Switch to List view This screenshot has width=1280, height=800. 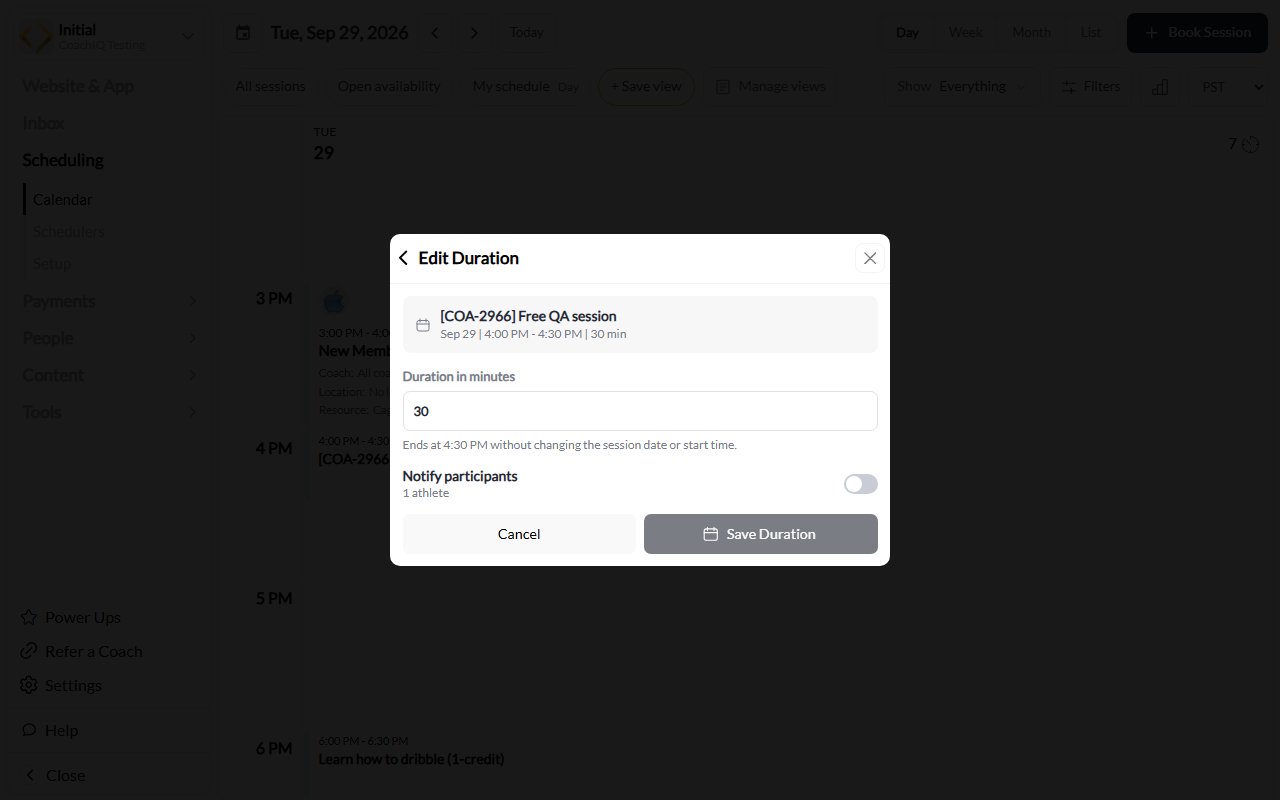[x=1091, y=33]
